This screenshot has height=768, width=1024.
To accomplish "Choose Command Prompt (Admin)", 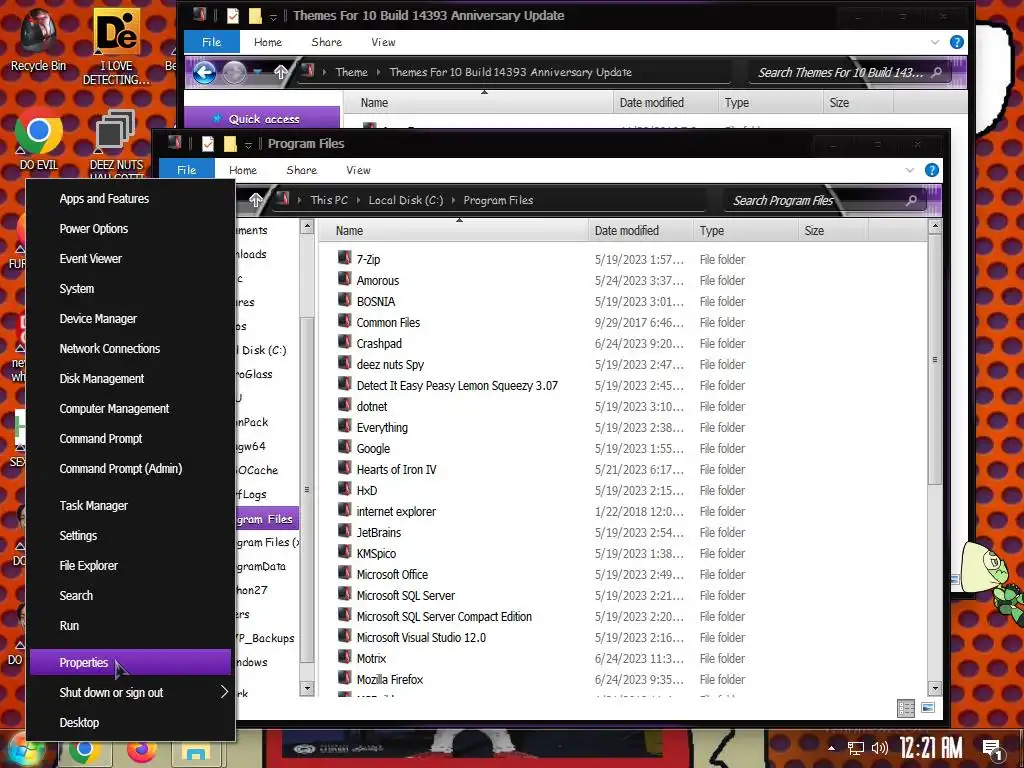I will click(131, 468).
